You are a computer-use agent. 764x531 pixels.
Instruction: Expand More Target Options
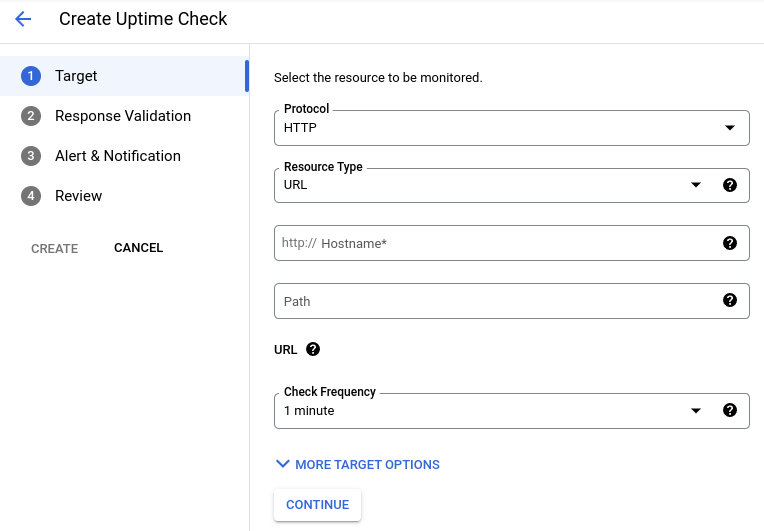[x=357, y=464]
